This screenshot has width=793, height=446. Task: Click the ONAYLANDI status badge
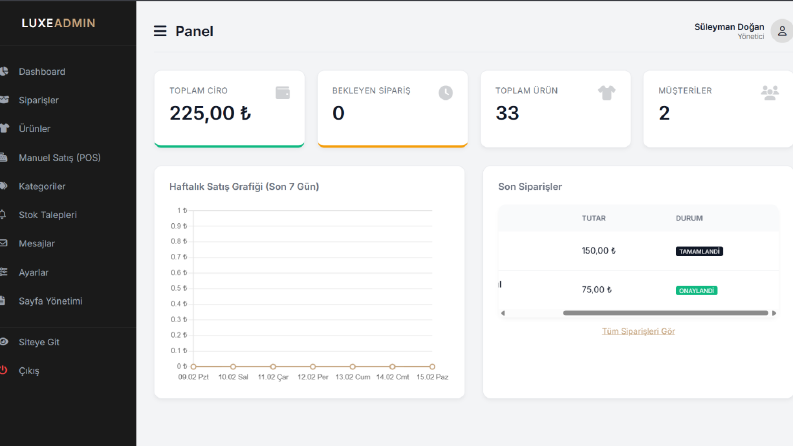pos(696,290)
